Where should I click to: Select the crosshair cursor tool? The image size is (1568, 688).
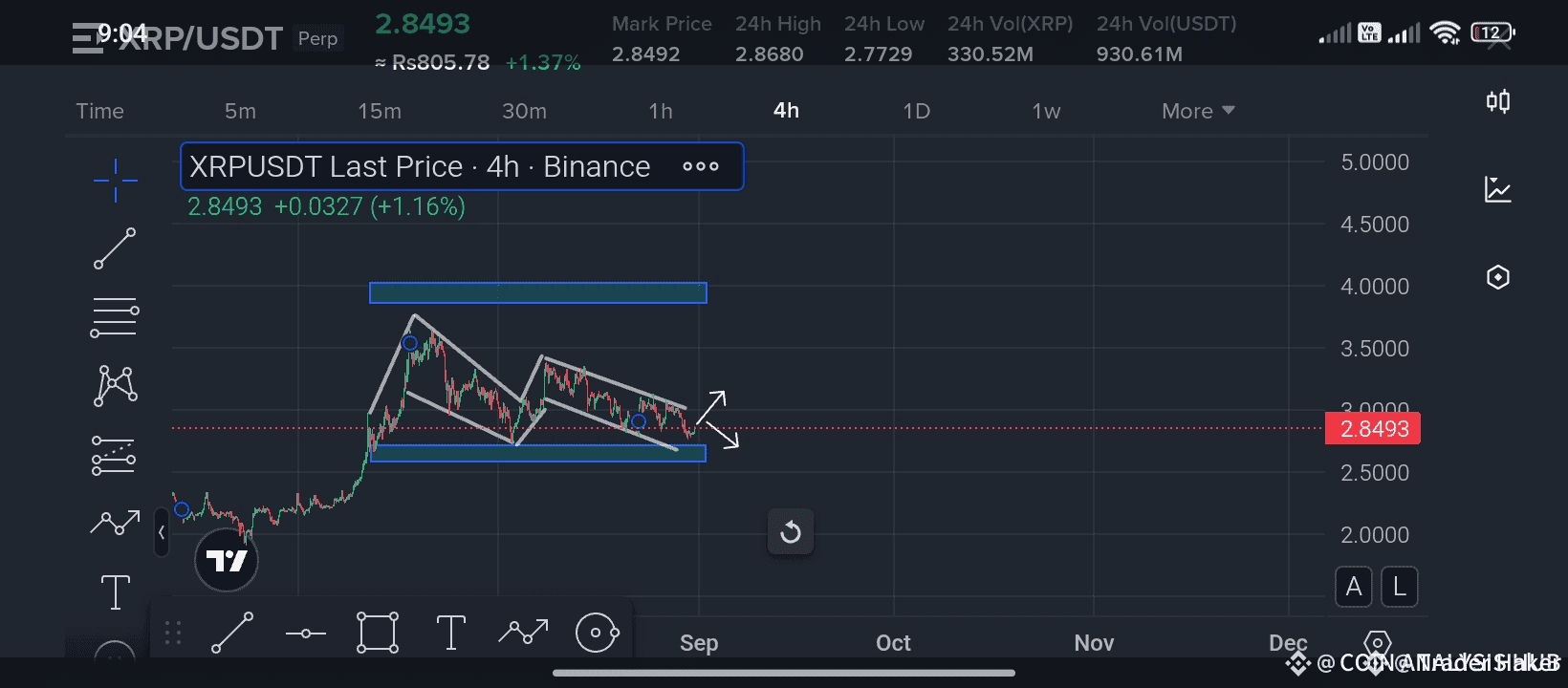[115, 180]
